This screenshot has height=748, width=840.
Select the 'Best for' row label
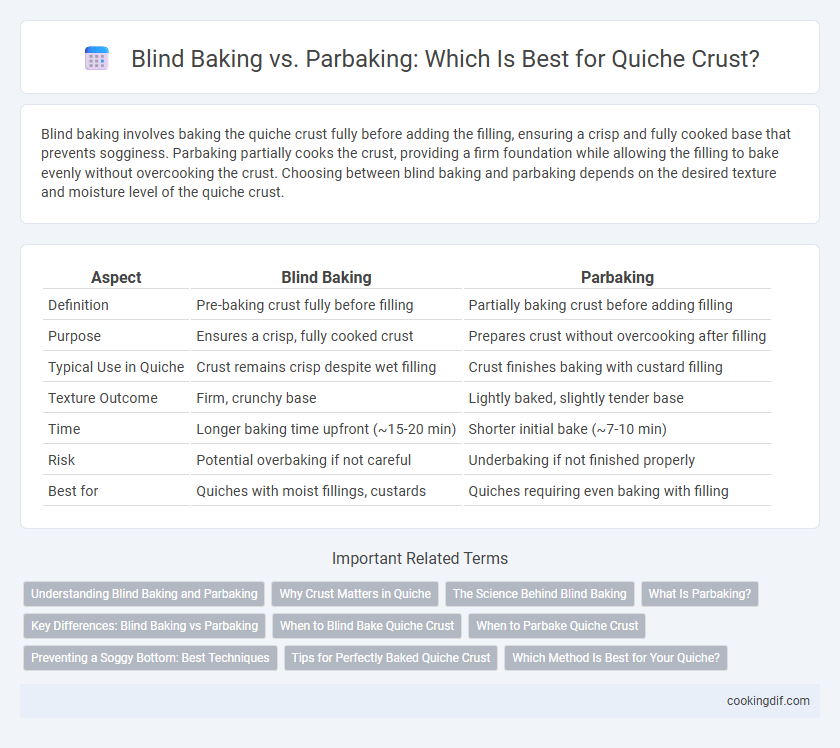(x=73, y=491)
